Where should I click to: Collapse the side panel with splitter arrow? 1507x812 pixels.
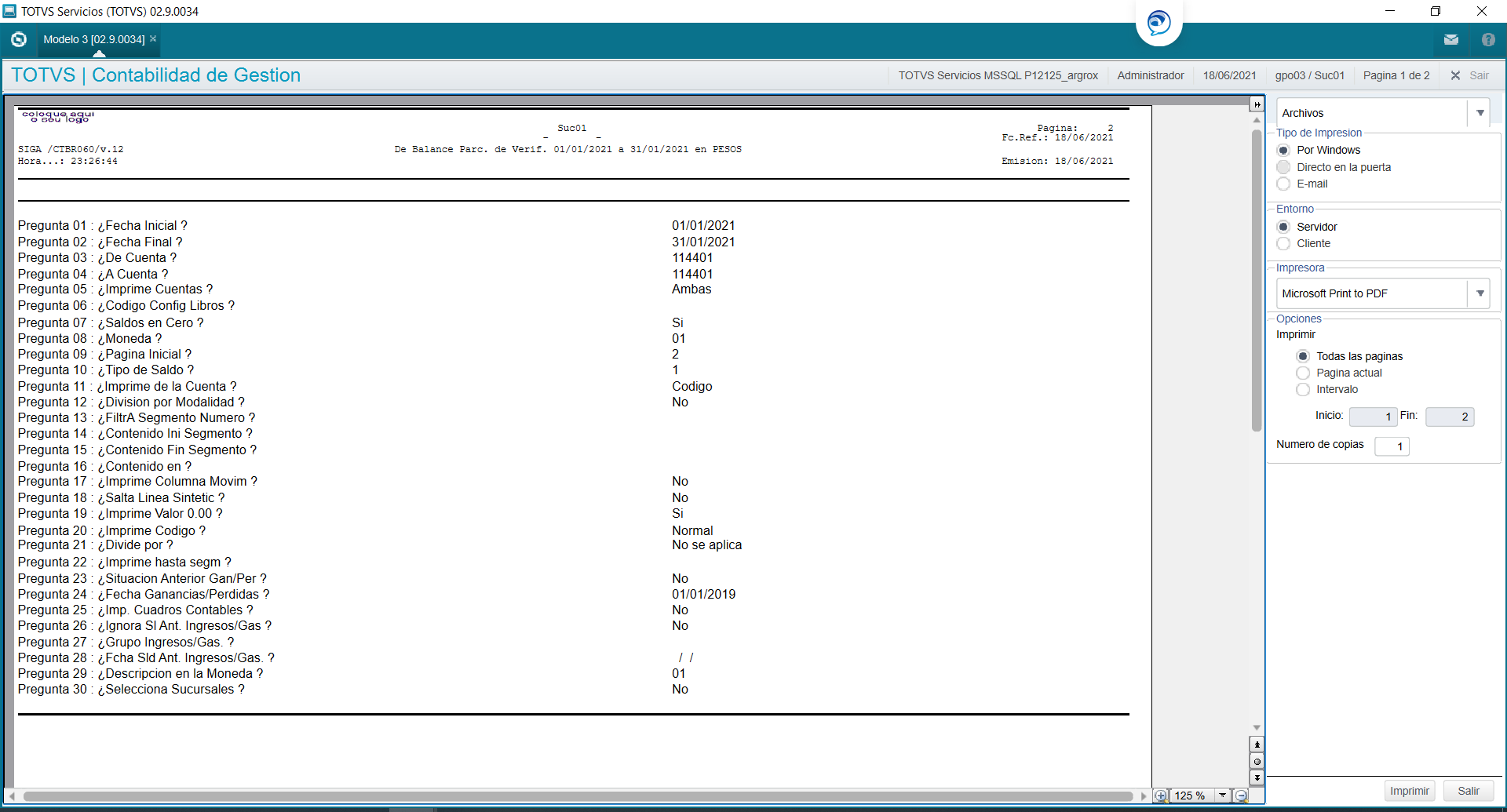click(1257, 104)
